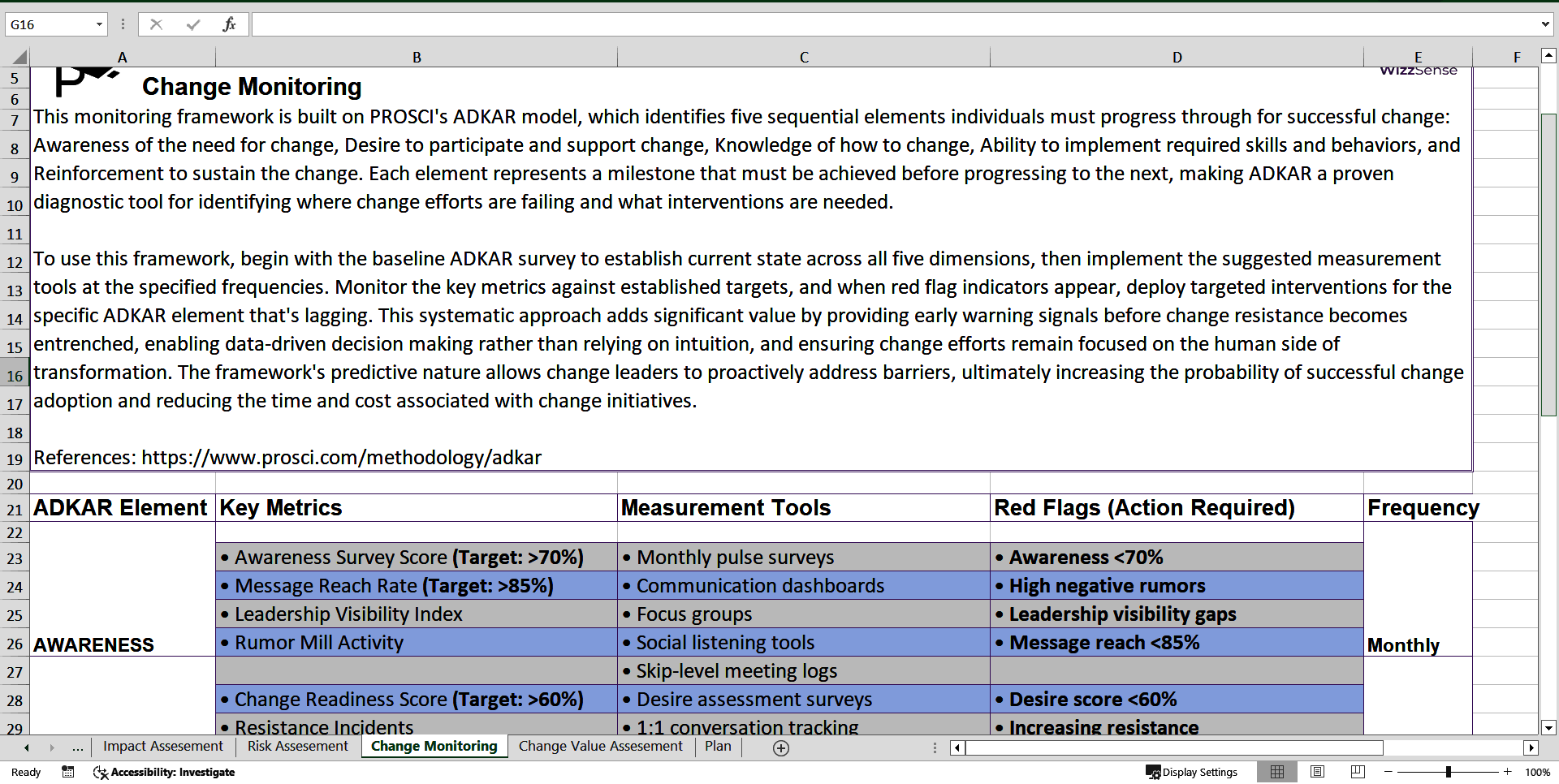Select column A header
This screenshot has width=1559, height=784.
pyautogui.click(x=123, y=57)
